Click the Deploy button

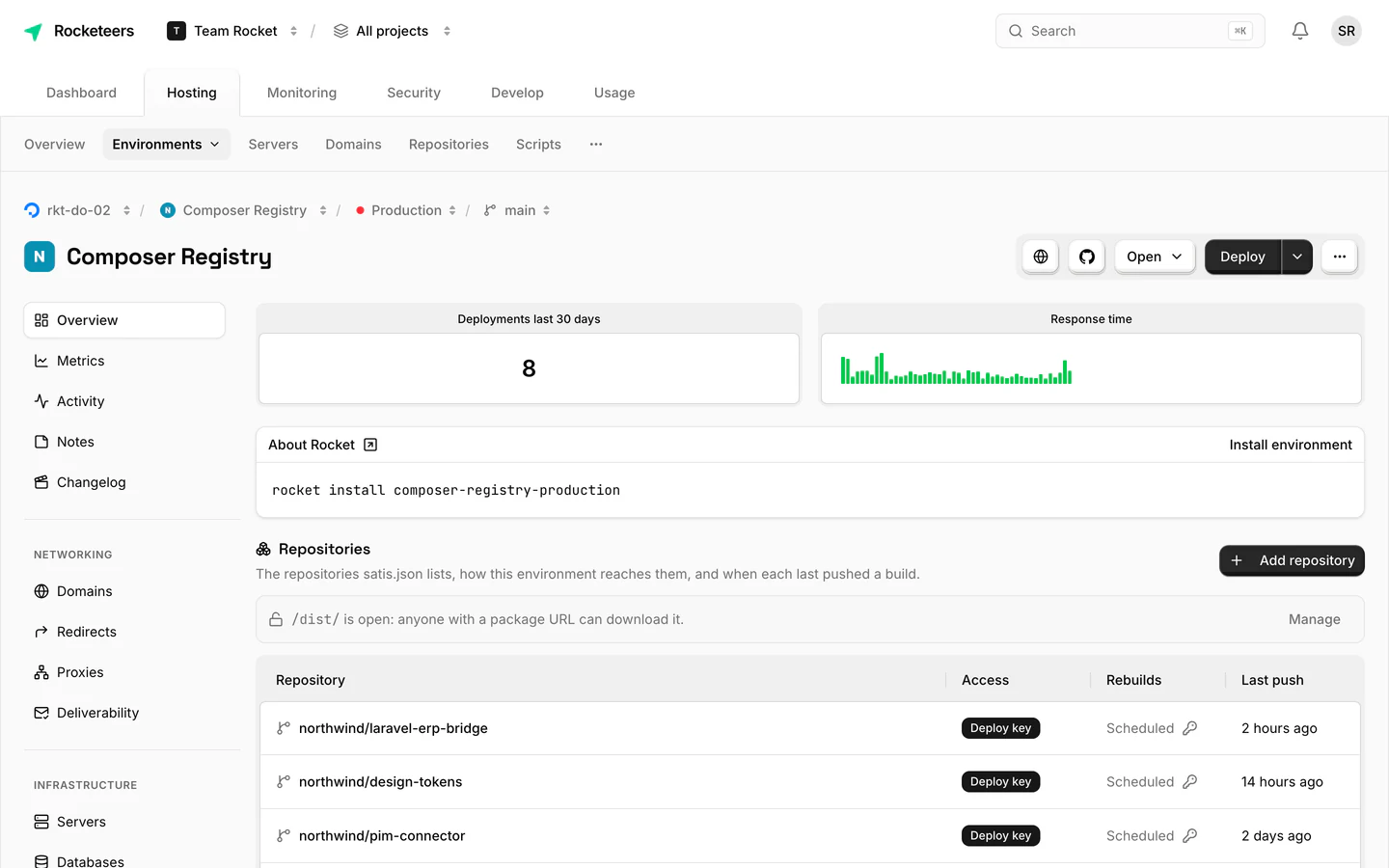pos(1242,257)
